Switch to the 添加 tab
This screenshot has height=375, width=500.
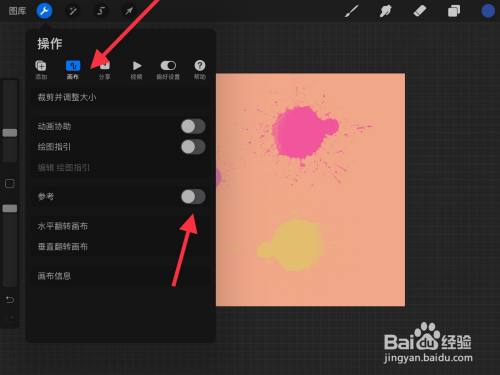(41, 70)
